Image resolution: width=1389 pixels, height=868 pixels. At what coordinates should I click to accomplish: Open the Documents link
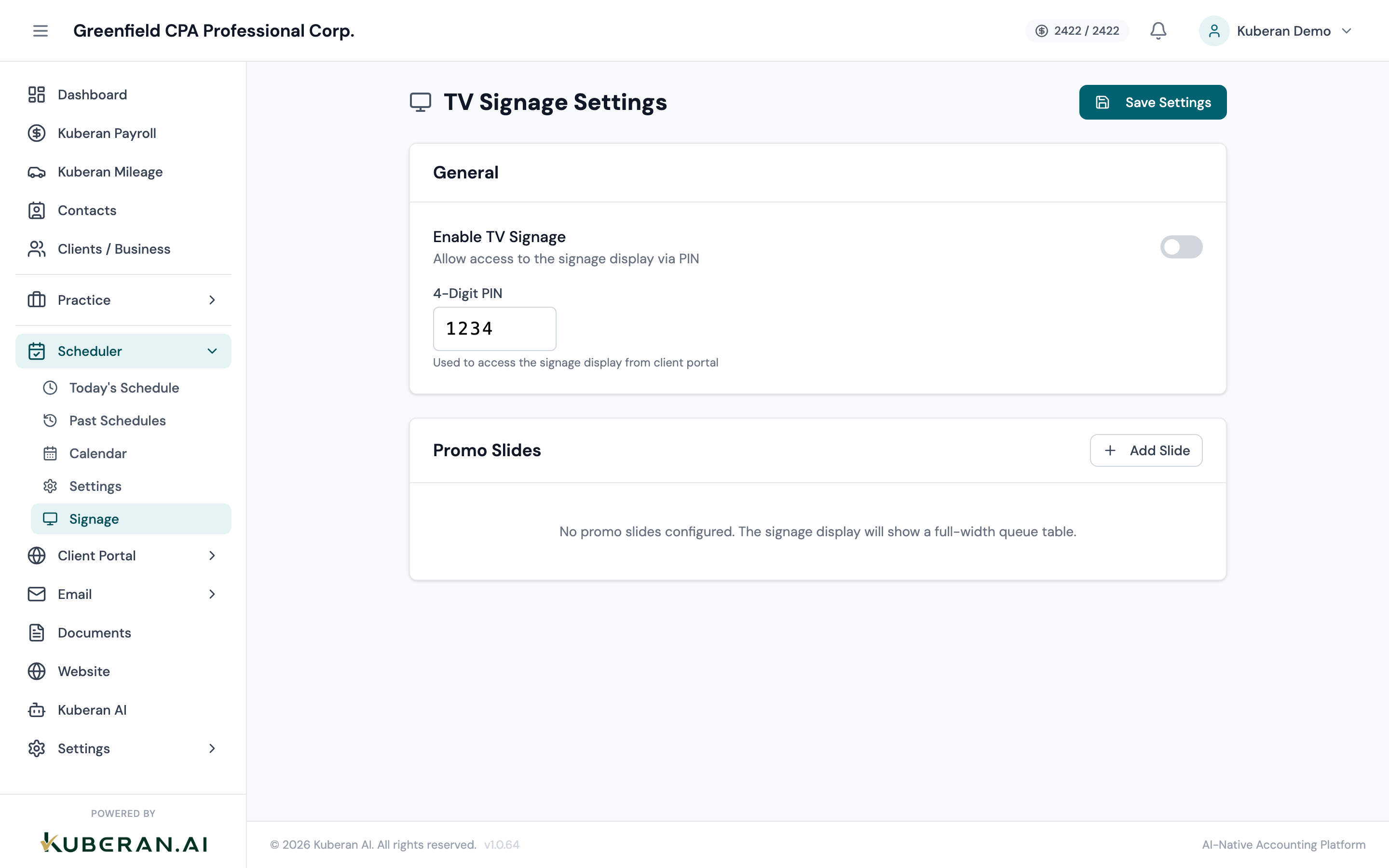123,633
